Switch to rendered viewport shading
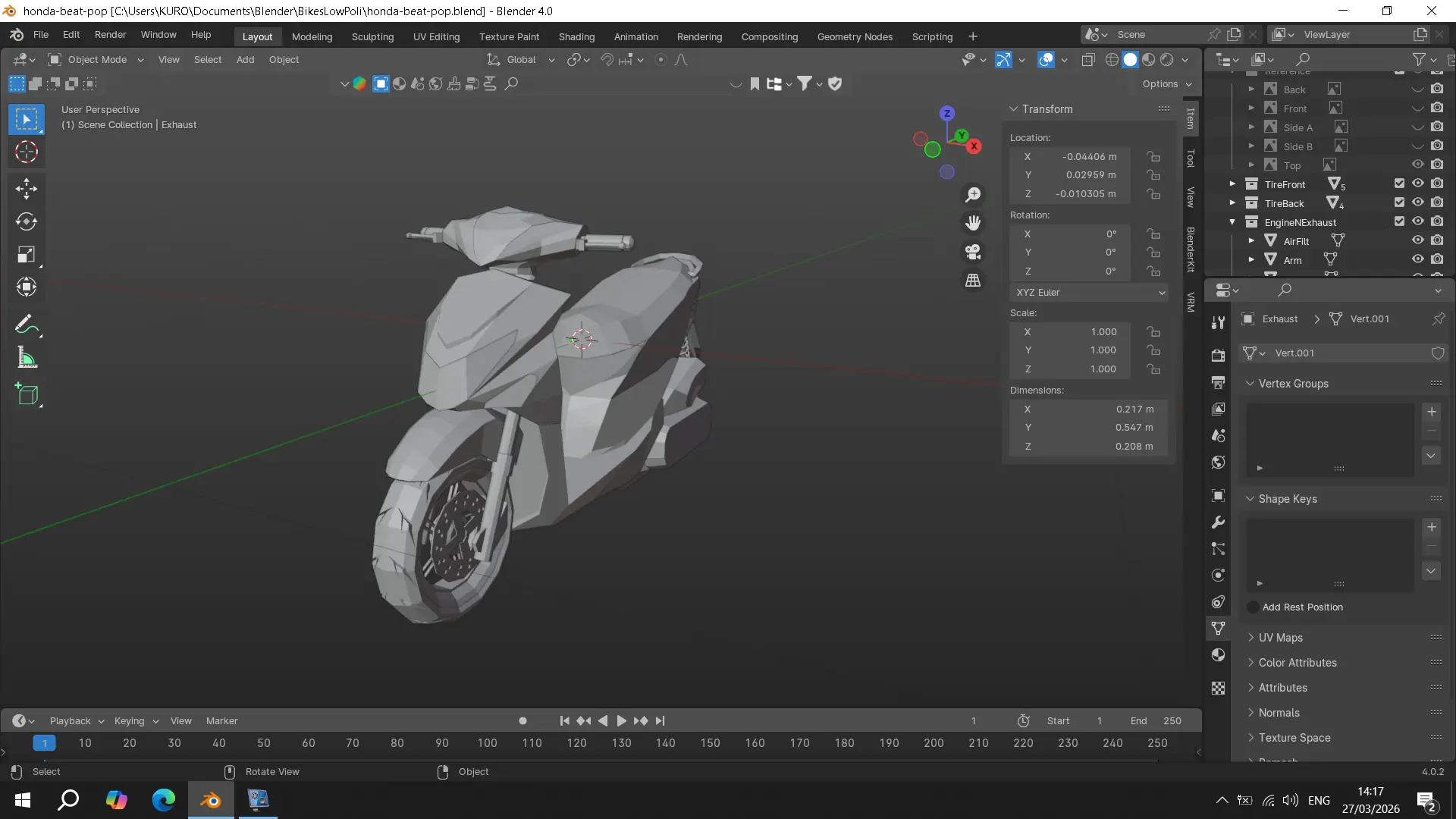This screenshot has width=1456, height=819. pyautogui.click(x=1167, y=60)
